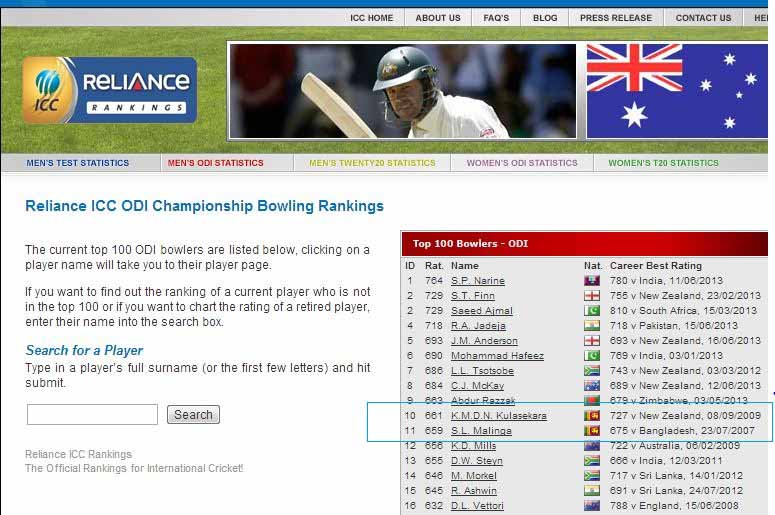
Task: Click the England flag beside S.T. Finn
Action: point(592,296)
